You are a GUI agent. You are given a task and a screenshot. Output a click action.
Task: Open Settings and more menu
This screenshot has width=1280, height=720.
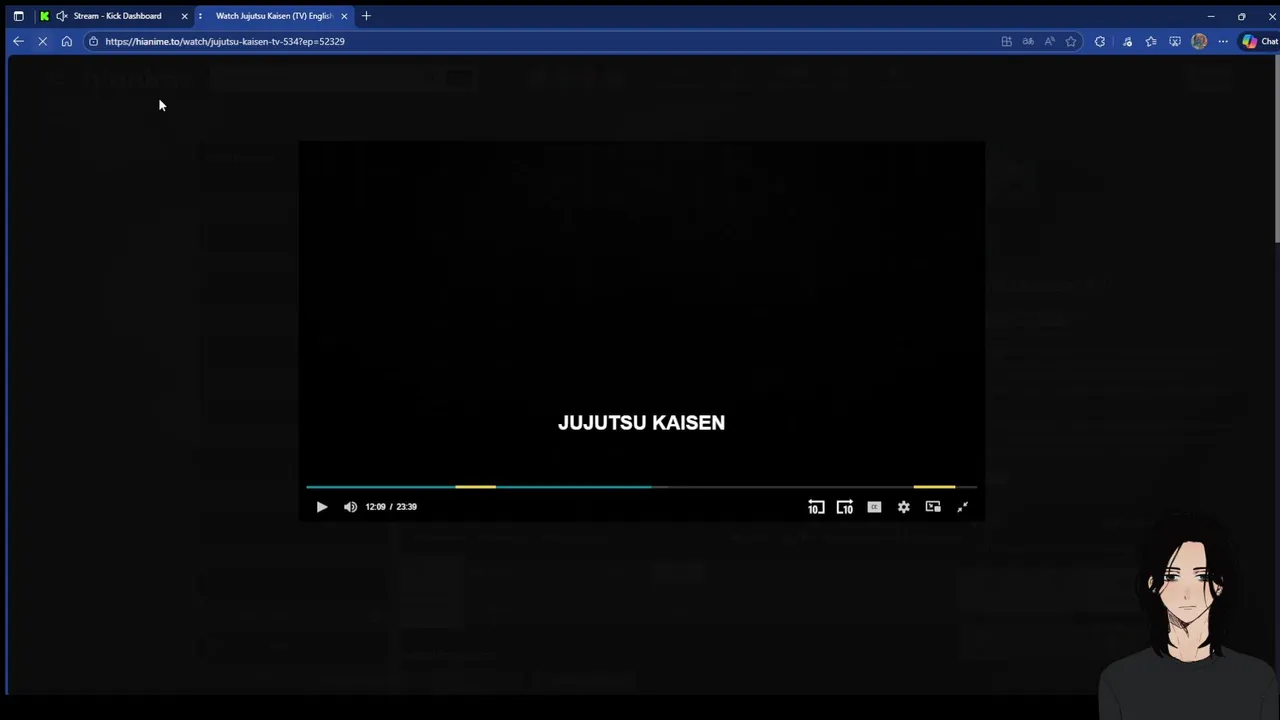tap(1223, 41)
